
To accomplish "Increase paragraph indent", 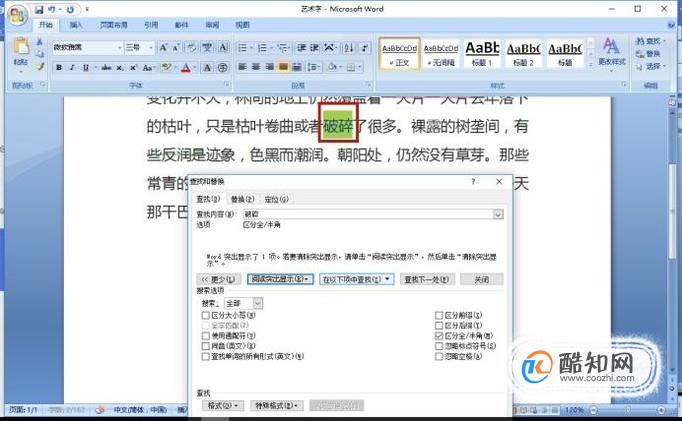I will click(314, 47).
